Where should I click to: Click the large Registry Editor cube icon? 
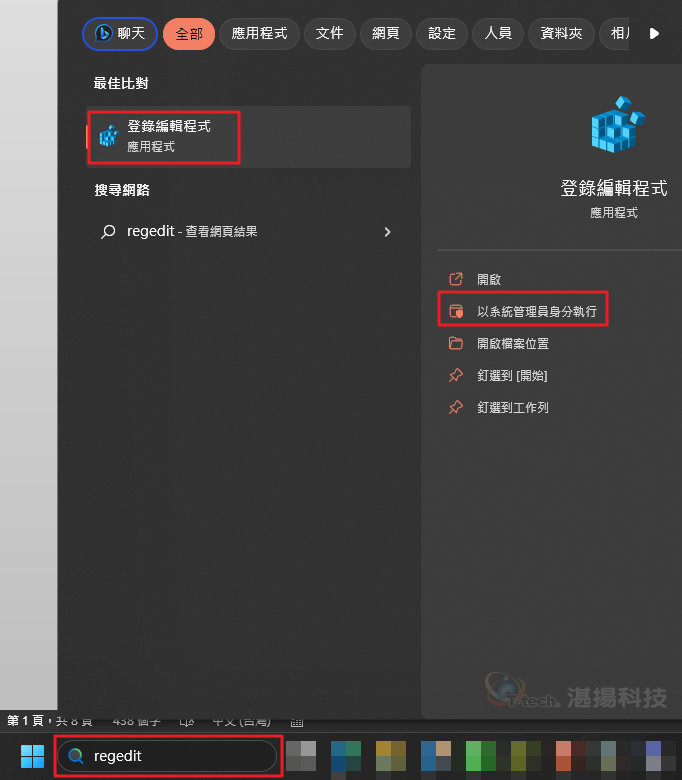(x=617, y=124)
